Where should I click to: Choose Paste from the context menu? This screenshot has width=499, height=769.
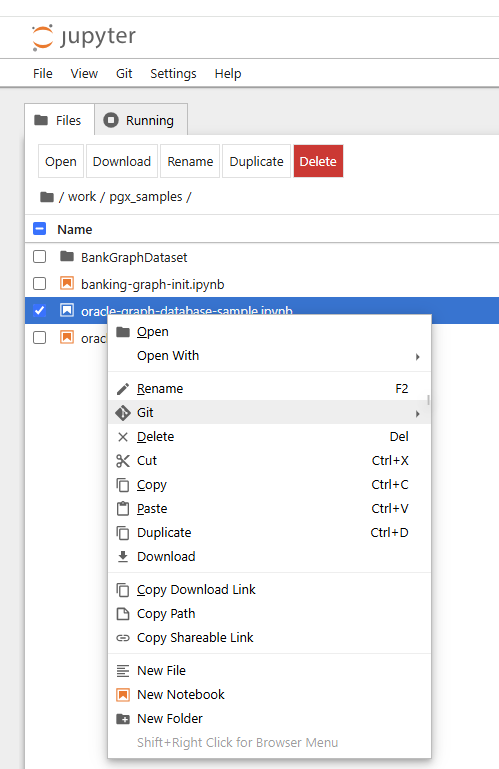pos(269,509)
